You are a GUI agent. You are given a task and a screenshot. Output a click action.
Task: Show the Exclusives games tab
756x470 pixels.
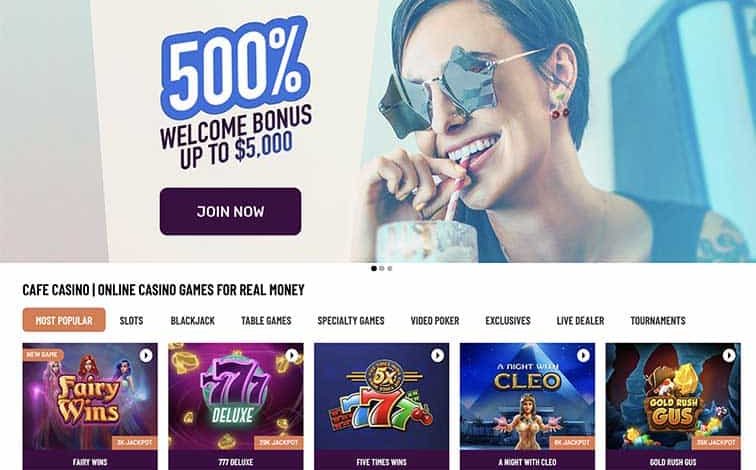click(x=508, y=321)
